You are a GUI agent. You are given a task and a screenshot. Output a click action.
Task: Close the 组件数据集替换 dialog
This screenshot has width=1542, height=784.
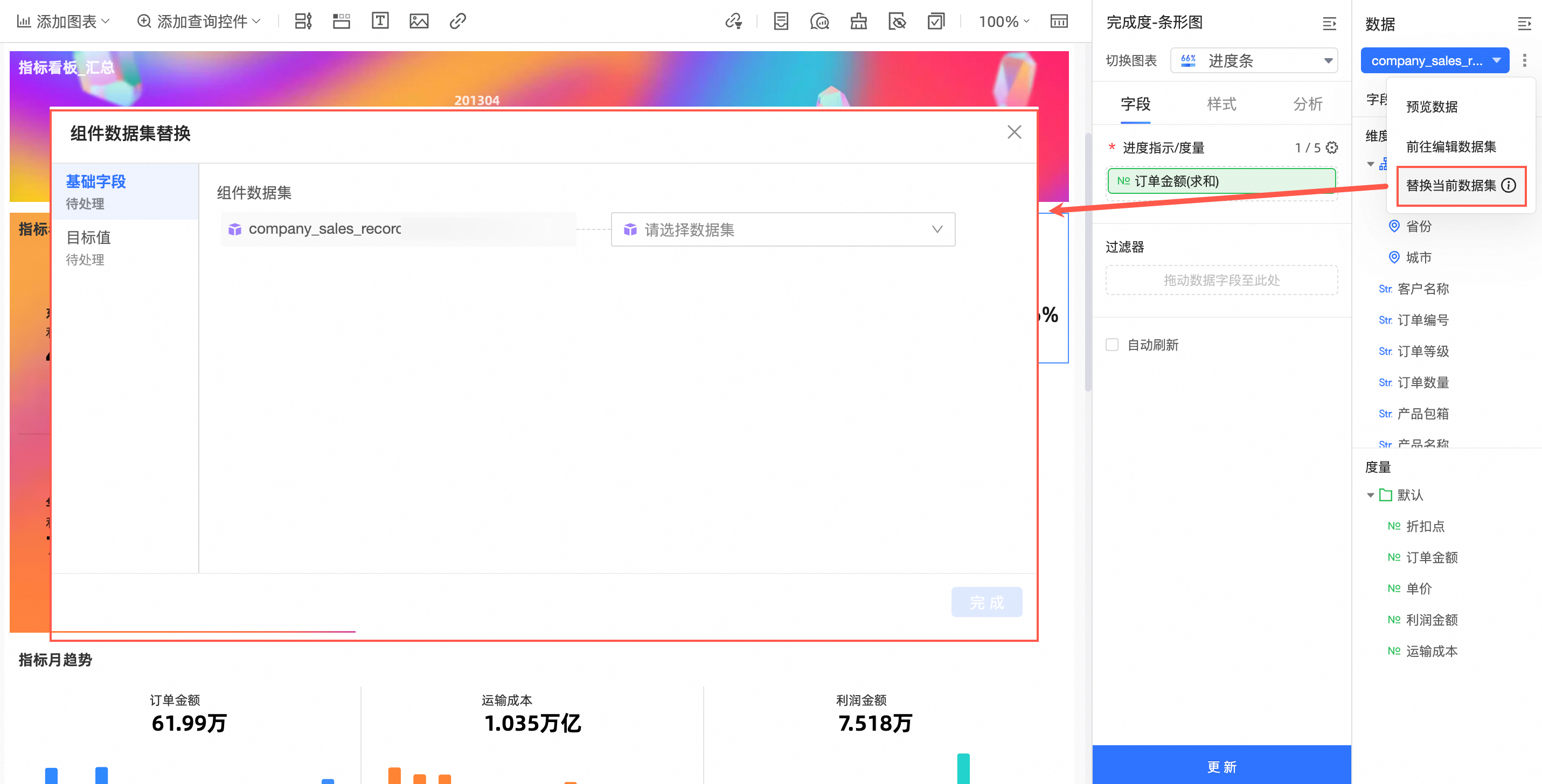[x=1014, y=132]
